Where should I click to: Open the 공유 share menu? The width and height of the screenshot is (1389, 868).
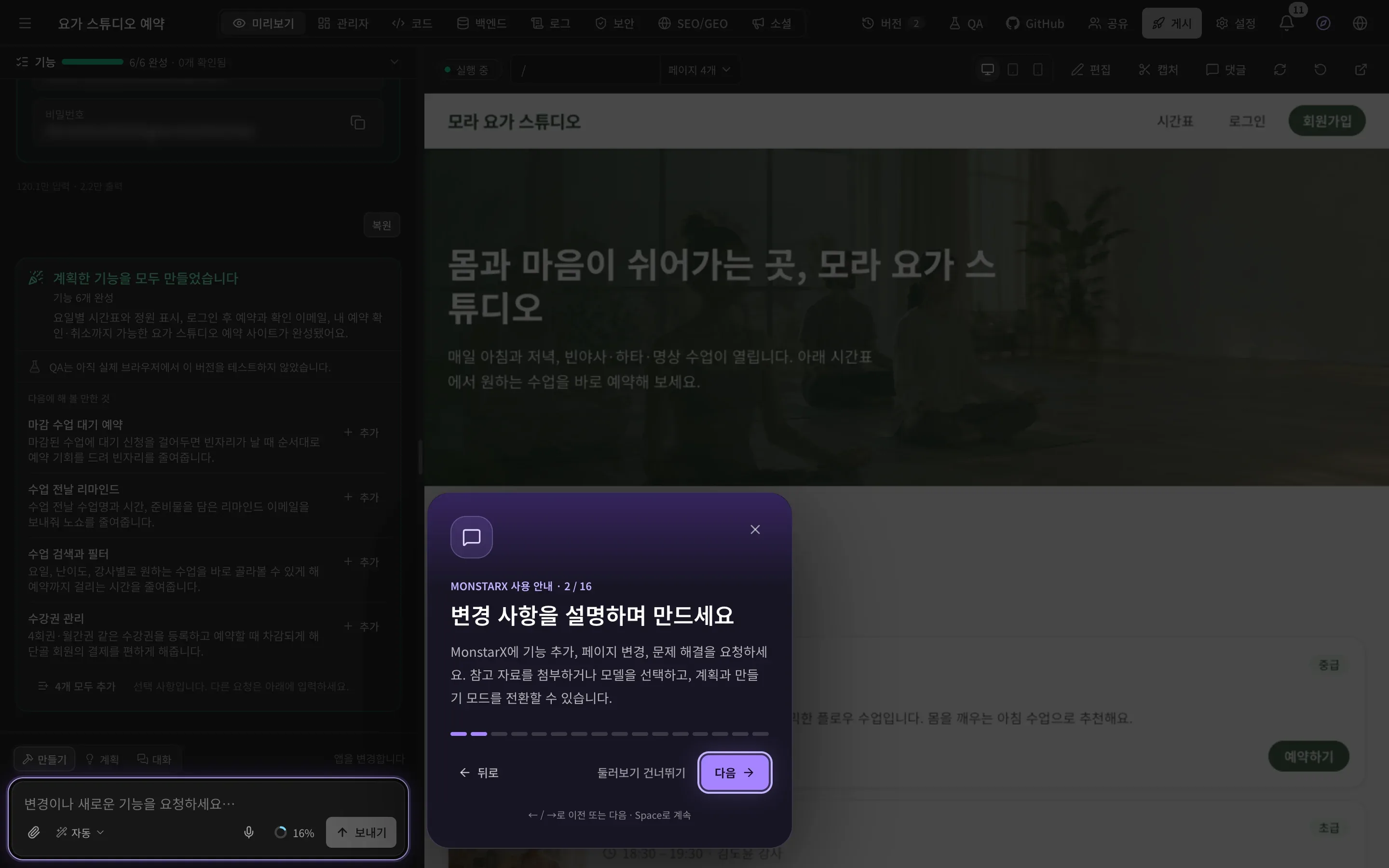click(x=1108, y=23)
